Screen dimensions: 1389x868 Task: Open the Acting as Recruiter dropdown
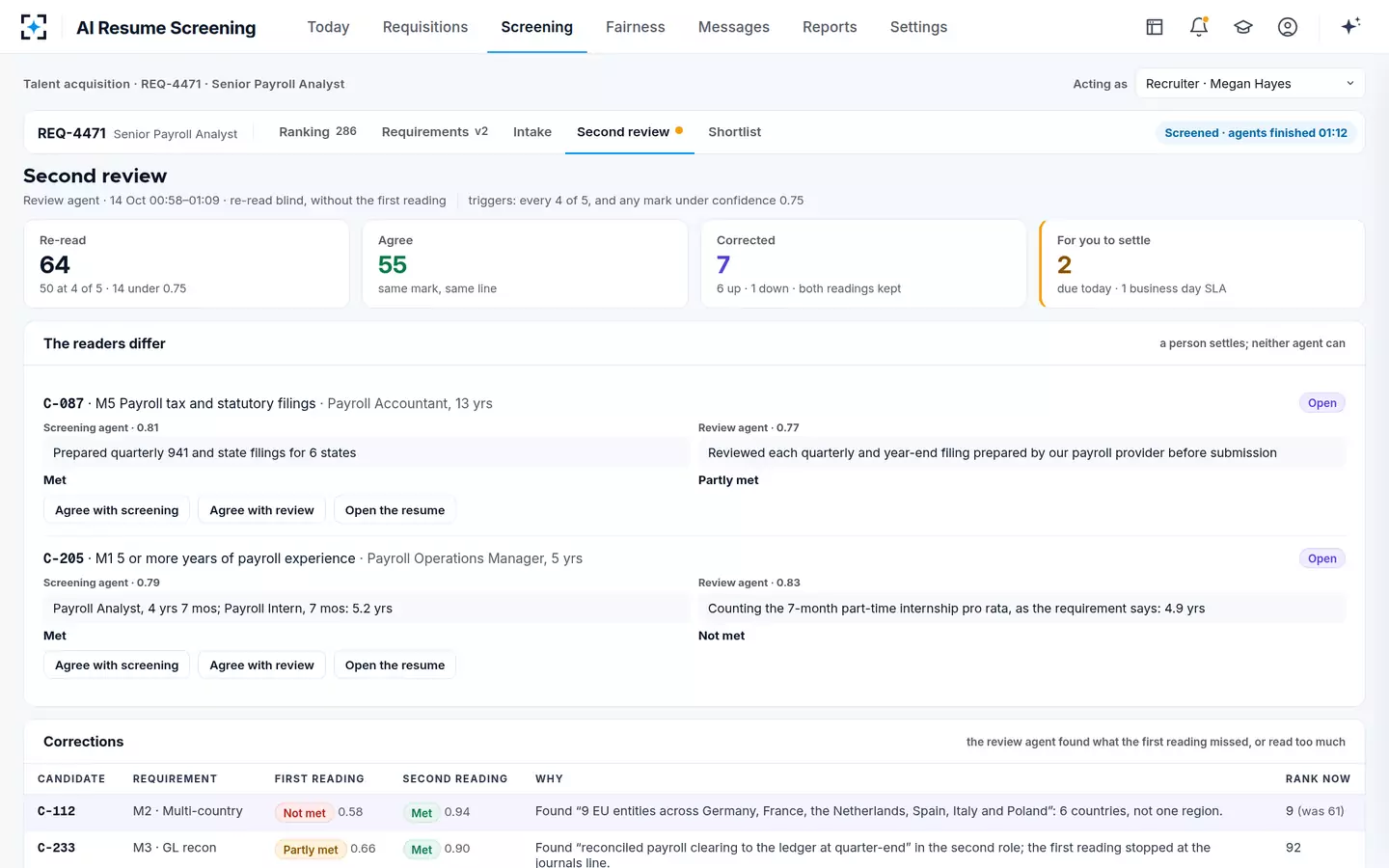point(1250,84)
